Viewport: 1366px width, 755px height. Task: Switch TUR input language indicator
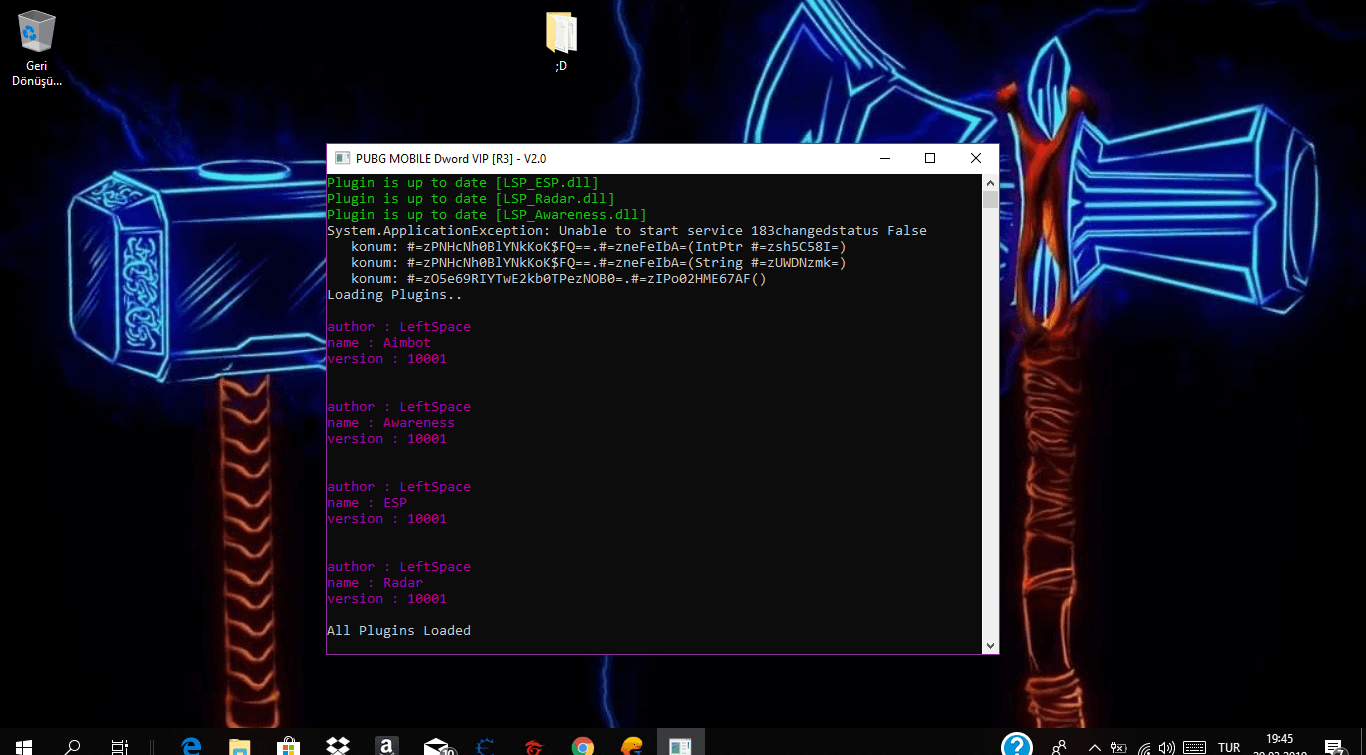click(x=1229, y=748)
